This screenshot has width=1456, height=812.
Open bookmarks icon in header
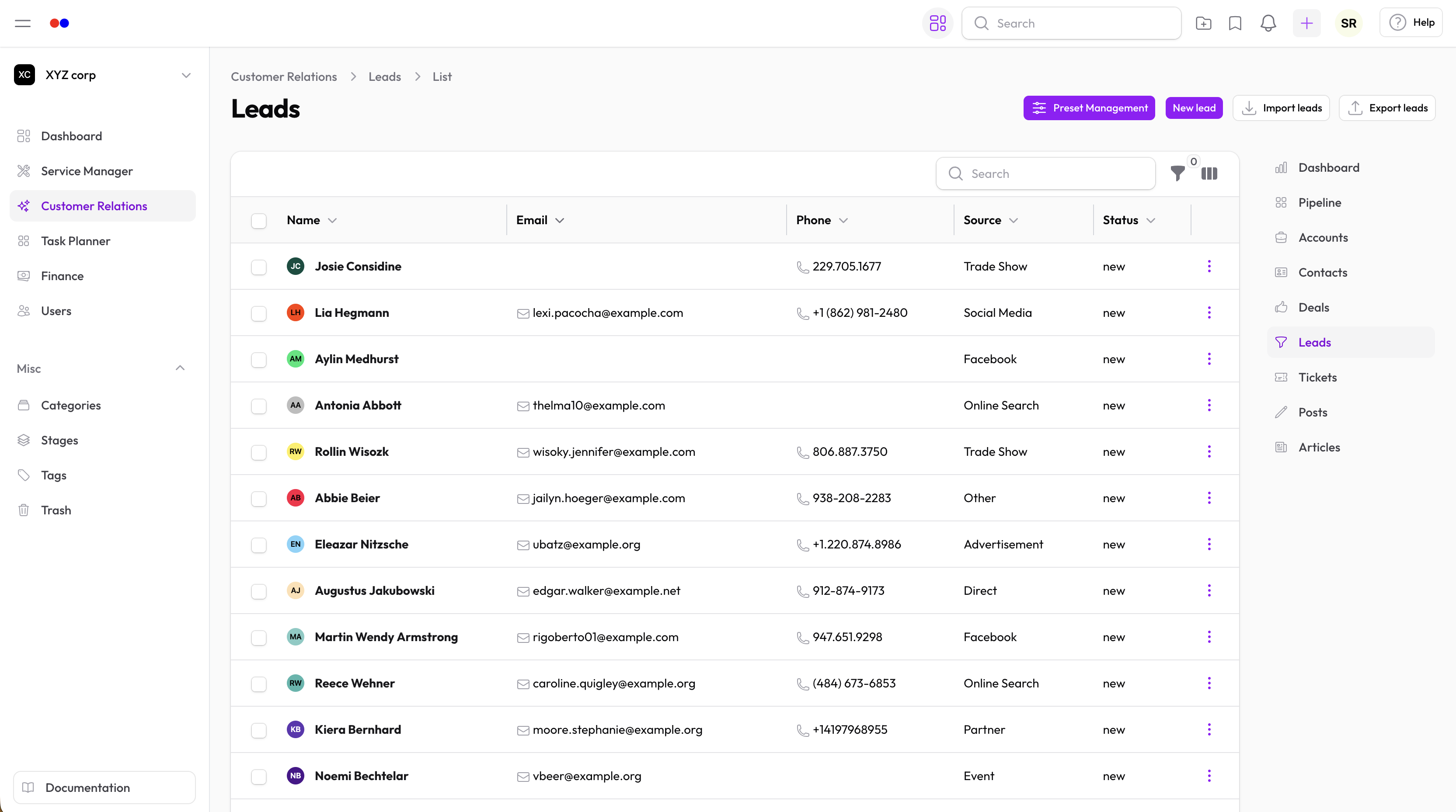pos(1235,23)
